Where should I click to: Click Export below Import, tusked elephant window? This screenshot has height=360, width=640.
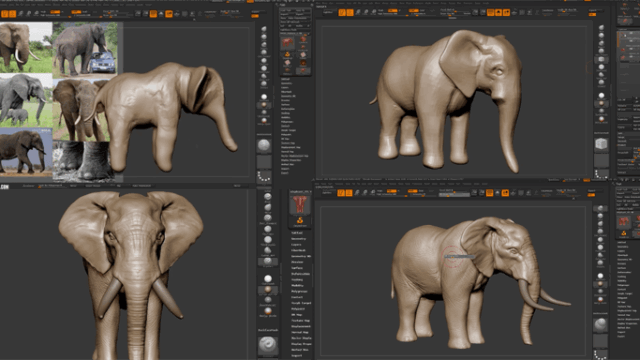[x=621, y=336]
